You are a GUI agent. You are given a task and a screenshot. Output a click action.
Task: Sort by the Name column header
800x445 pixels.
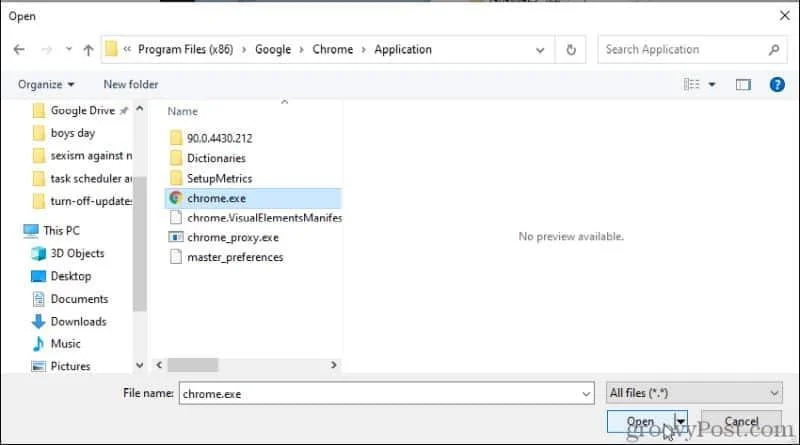[x=183, y=111]
